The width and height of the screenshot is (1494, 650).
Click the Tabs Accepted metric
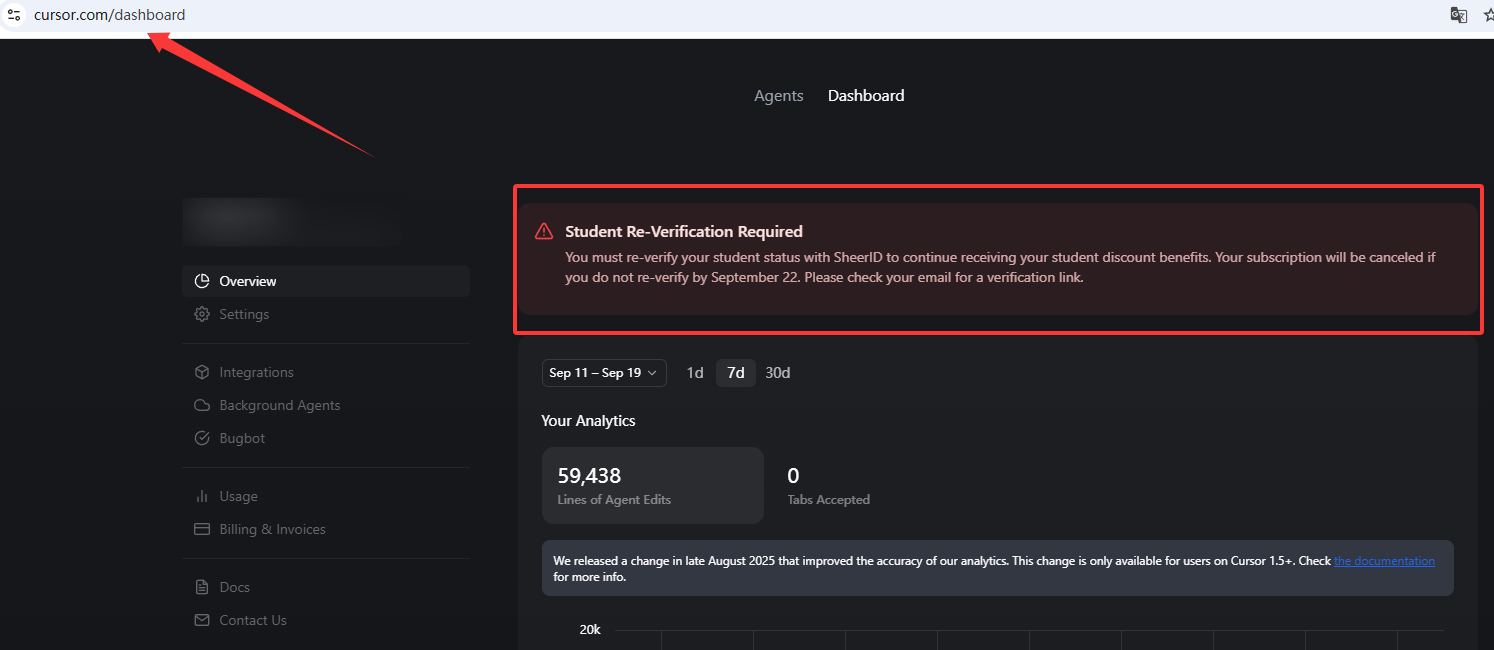829,485
